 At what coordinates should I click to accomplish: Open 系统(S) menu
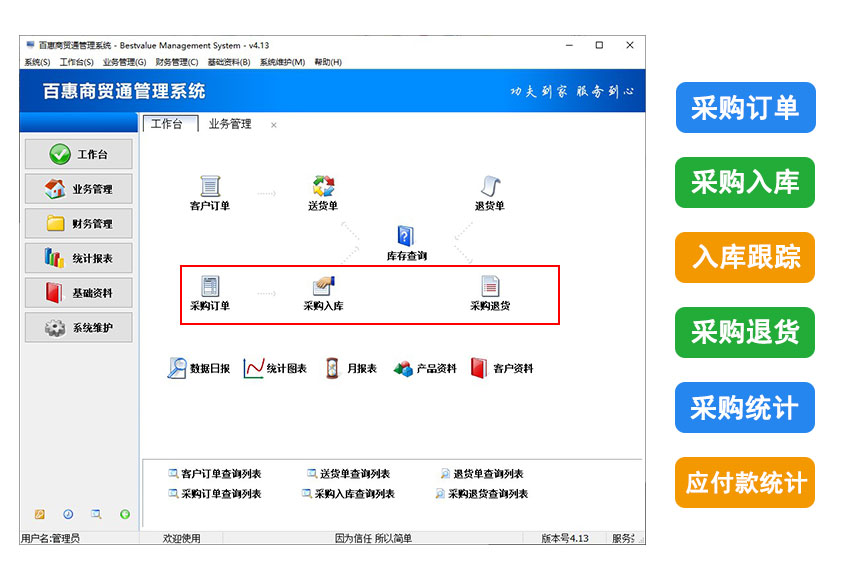point(37,62)
